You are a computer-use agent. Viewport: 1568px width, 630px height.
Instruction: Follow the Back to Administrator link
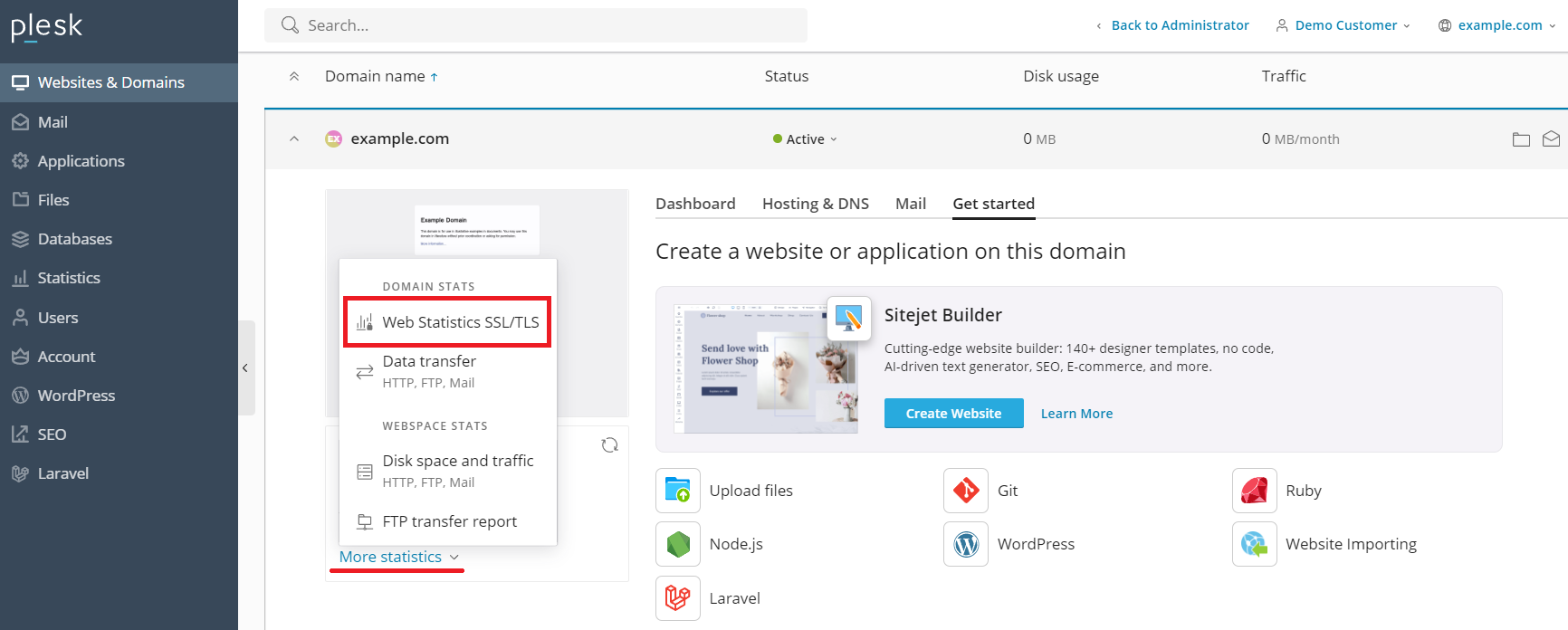tap(1179, 25)
